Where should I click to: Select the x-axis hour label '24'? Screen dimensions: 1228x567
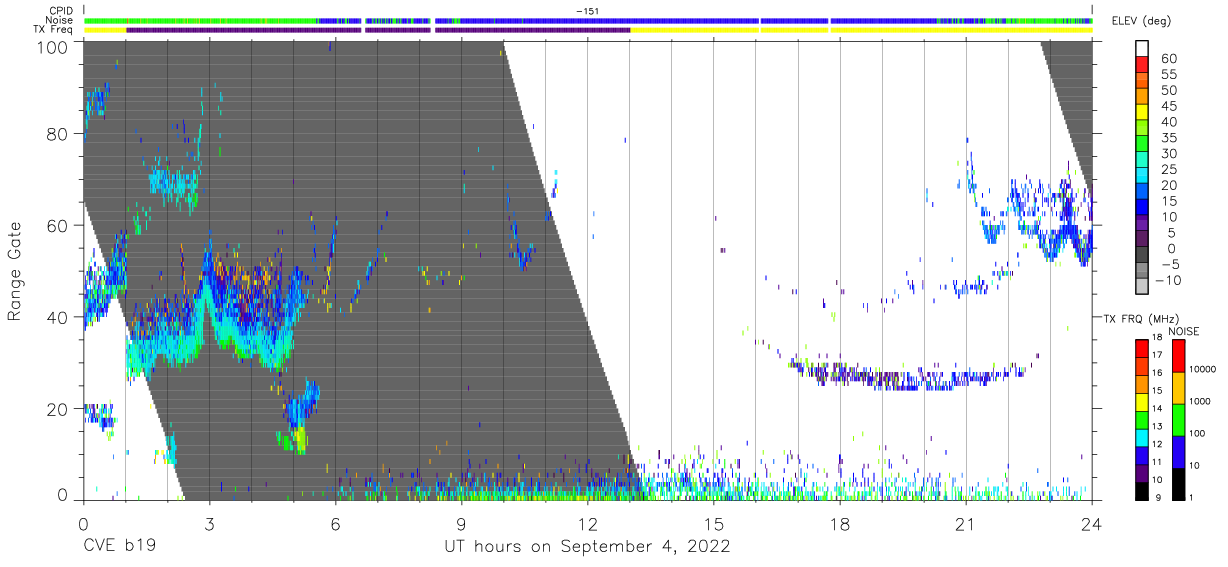[1092, 523]
